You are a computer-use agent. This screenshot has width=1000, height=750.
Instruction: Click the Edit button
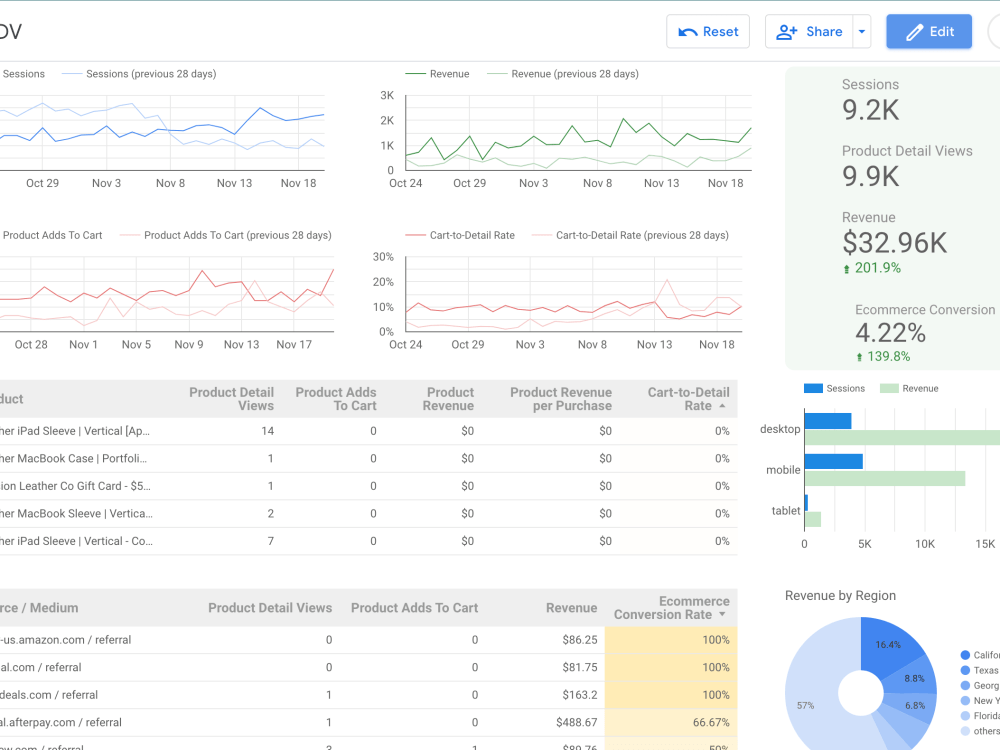[929, 32]
